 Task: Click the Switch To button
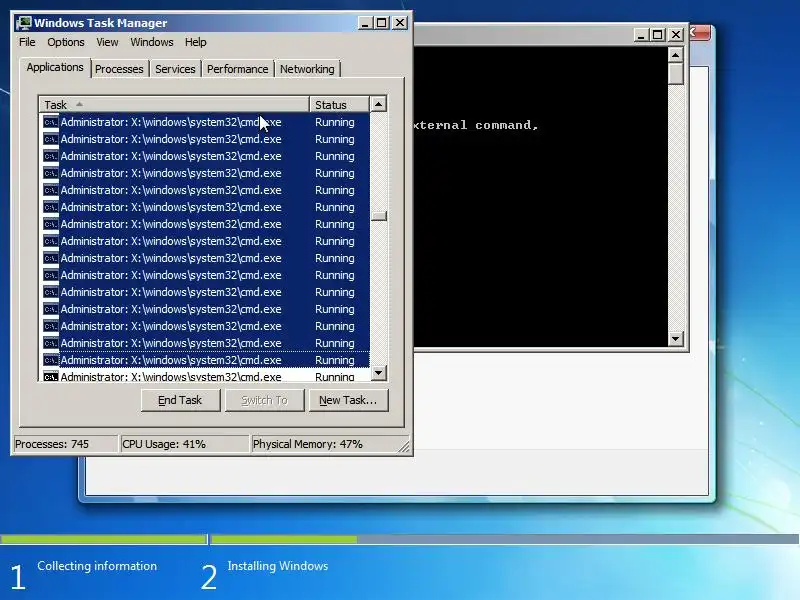(x=264, y=400)
